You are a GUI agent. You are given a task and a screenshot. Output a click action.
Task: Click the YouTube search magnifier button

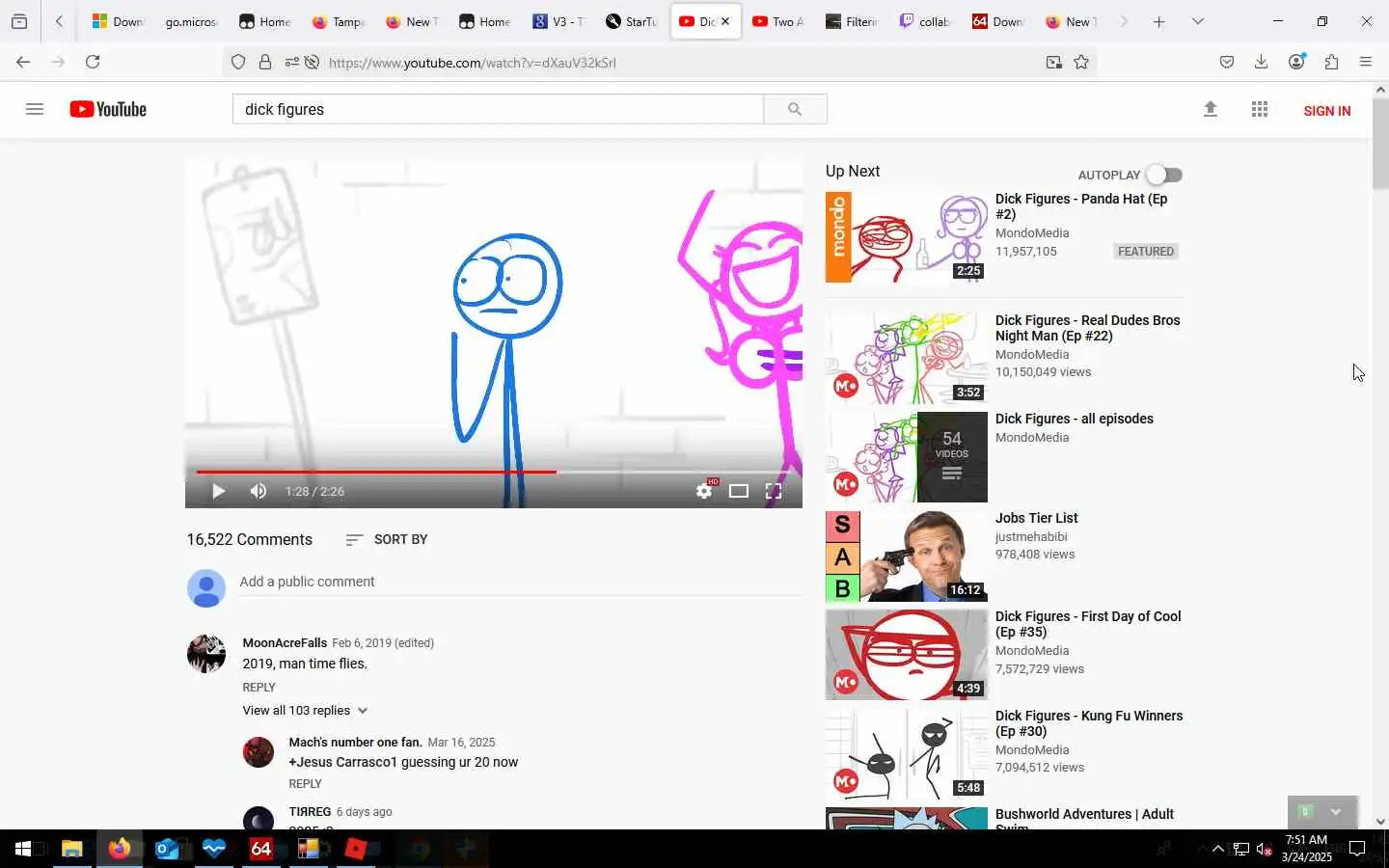click(x=795, y=109)
